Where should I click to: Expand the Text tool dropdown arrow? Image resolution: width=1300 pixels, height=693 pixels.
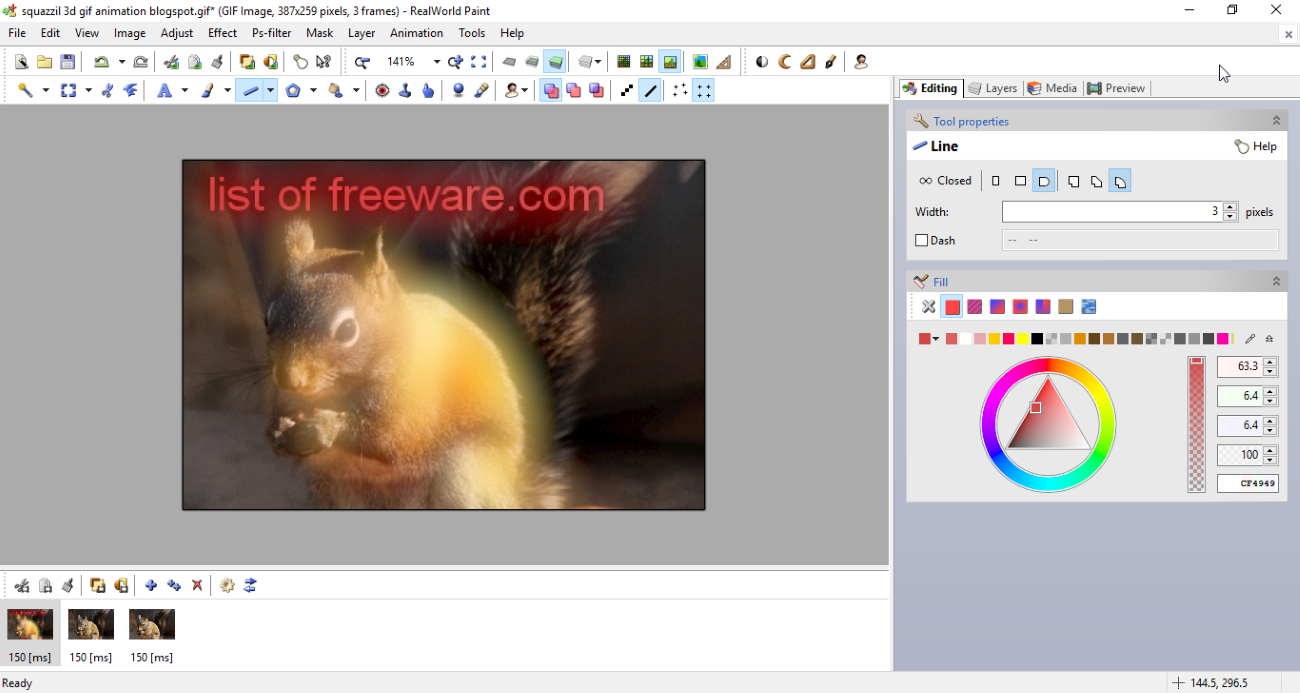pyautogui.click(x=185, y=90)
